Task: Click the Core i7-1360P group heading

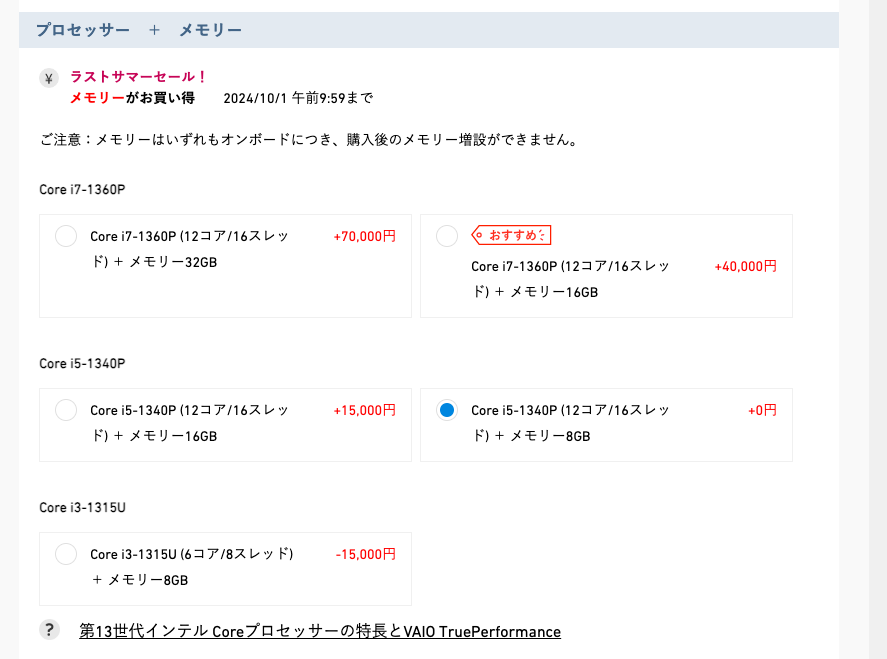Action: pos(82,189)
